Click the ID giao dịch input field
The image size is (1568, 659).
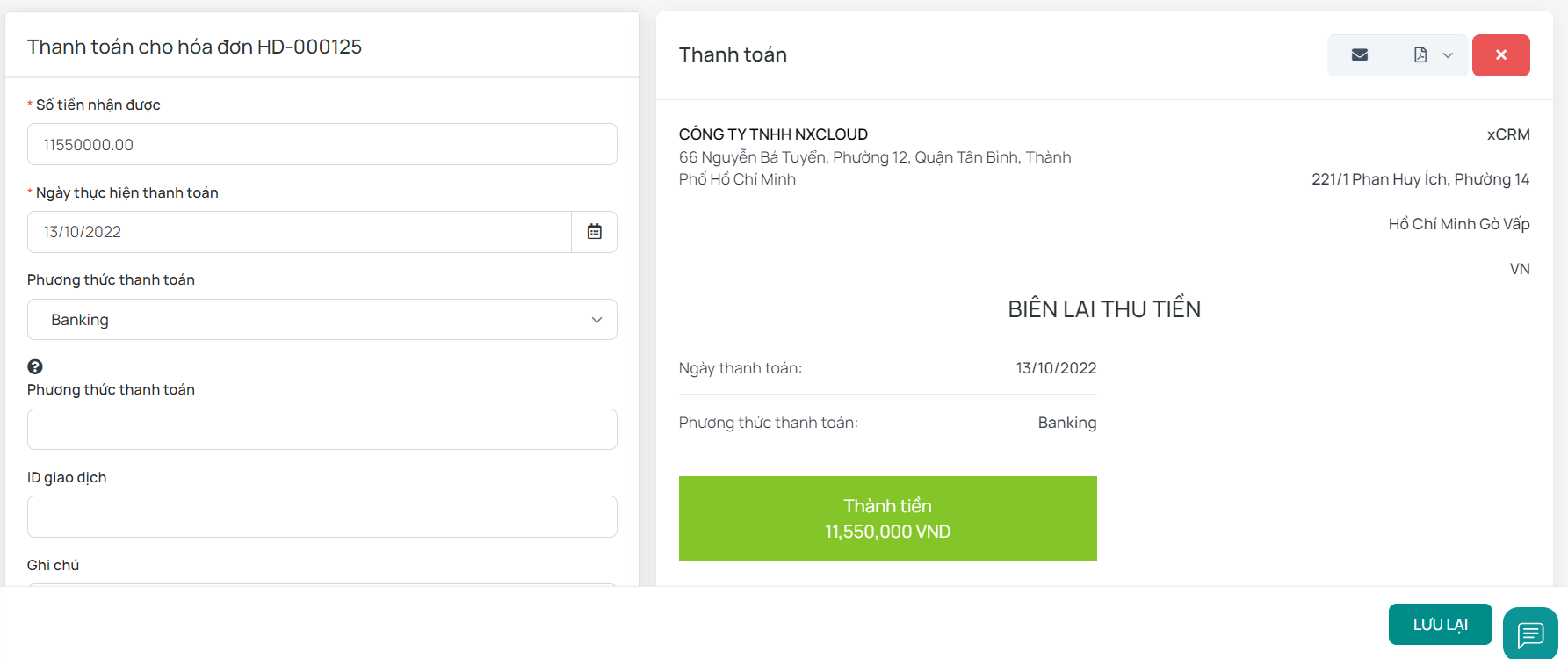point(322,517)
